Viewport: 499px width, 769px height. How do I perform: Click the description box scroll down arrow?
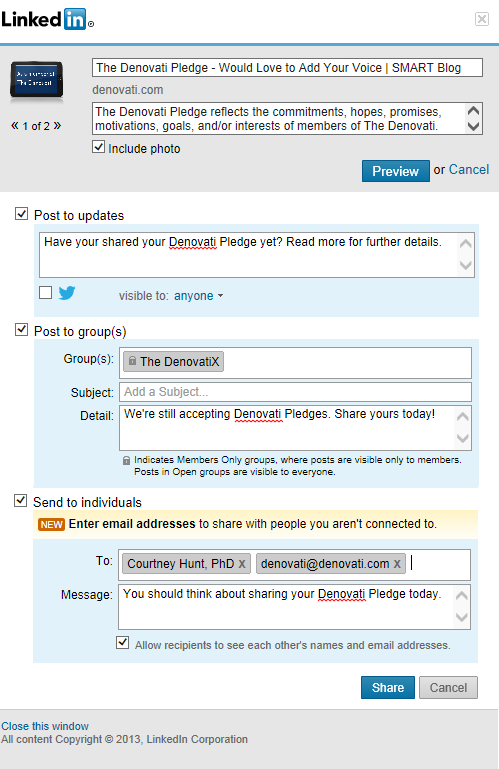tap(473, 127)
